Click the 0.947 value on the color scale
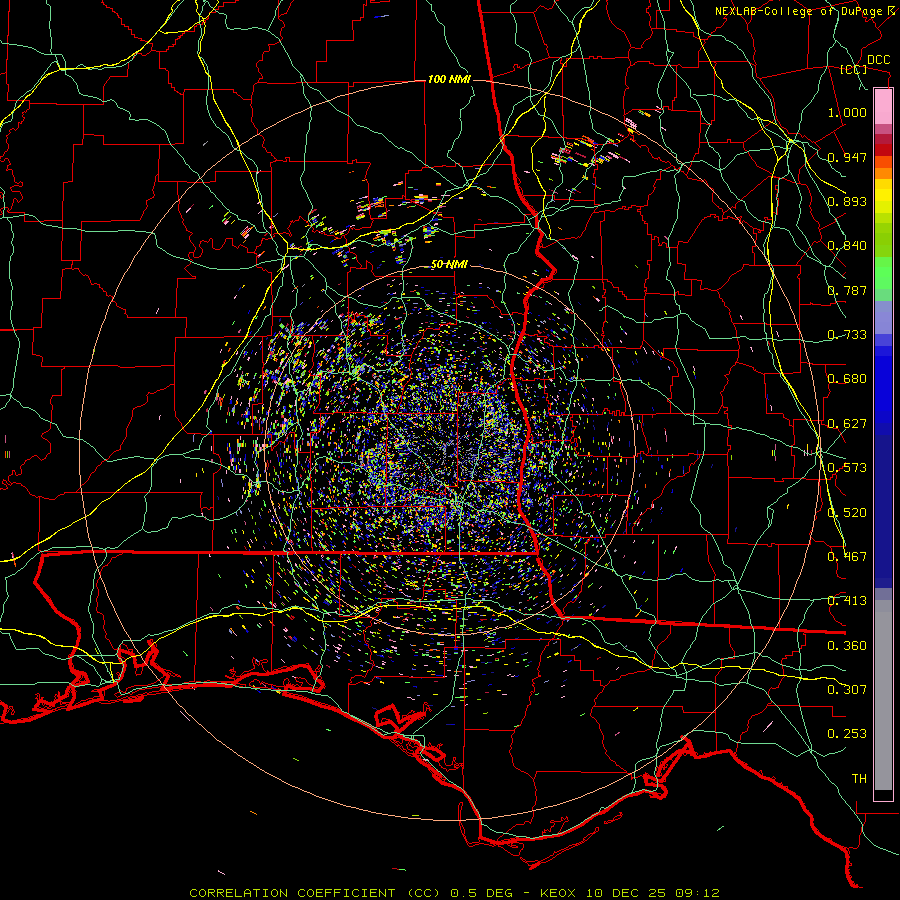Viewport: 900px width, 900px height. (x=847, y=157)
